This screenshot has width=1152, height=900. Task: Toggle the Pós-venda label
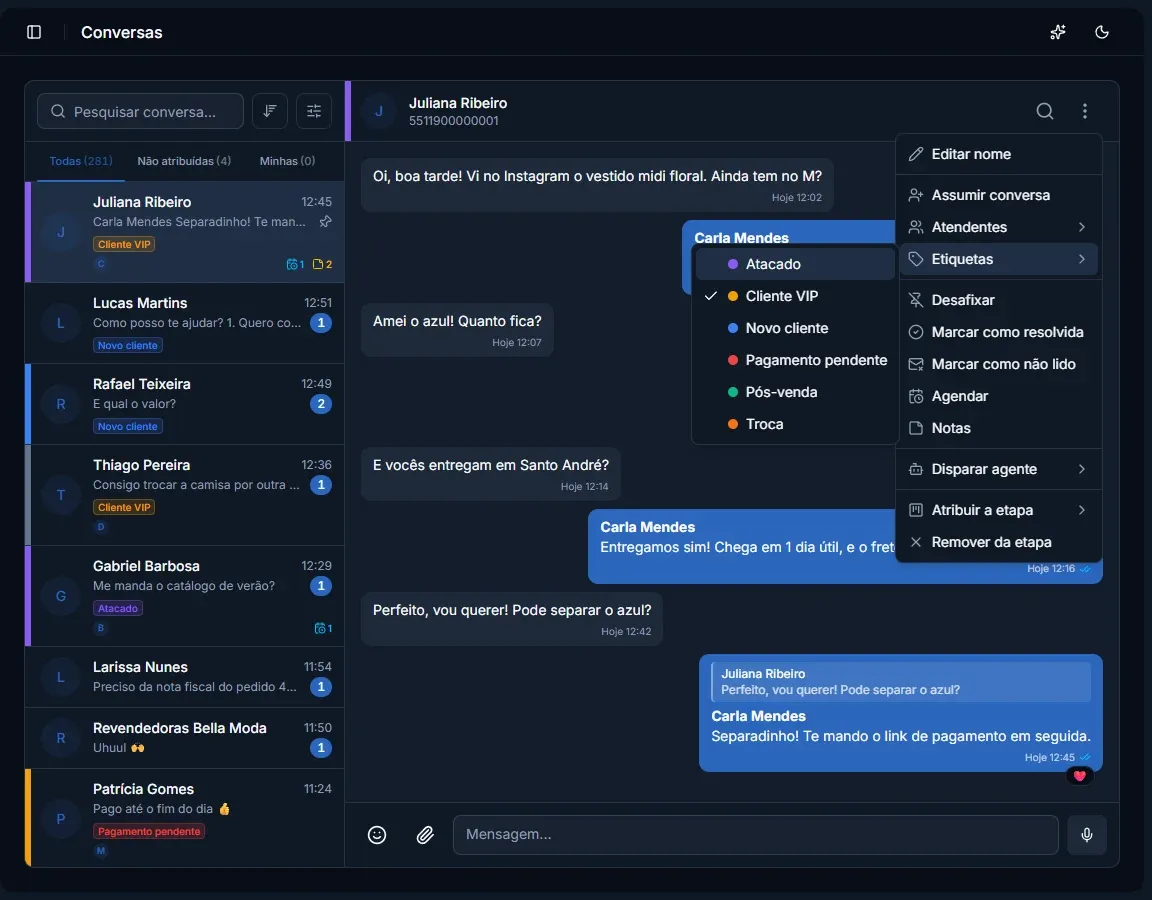(795, 392)
